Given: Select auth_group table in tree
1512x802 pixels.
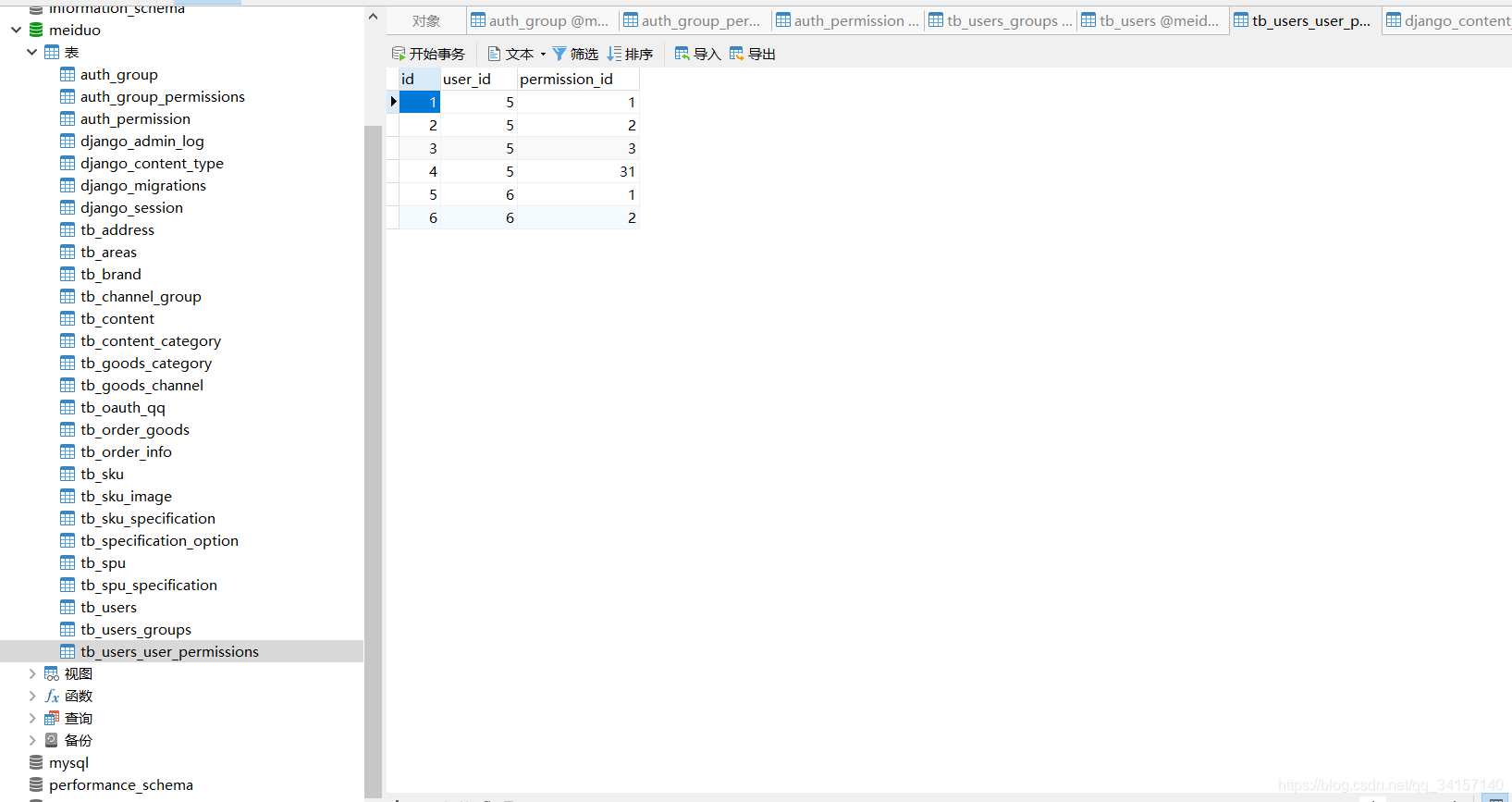Looking at the screenshot, I should 118,74.
